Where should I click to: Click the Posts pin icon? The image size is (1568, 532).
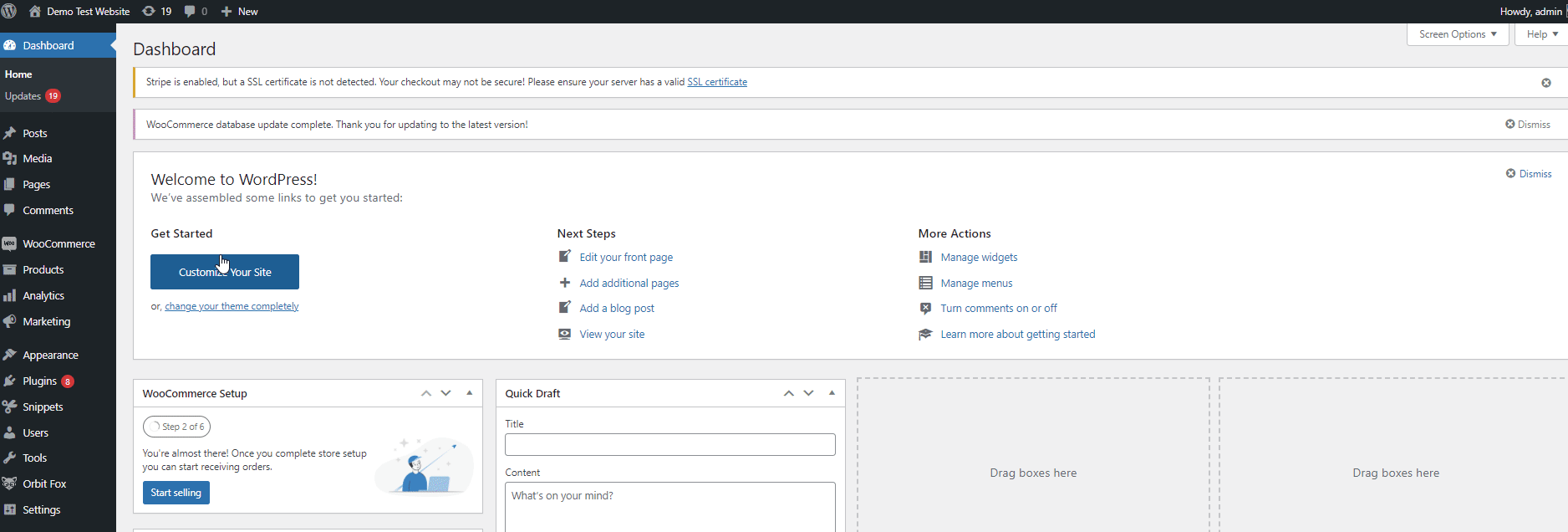pyautogui.click(x=10, y=133)
